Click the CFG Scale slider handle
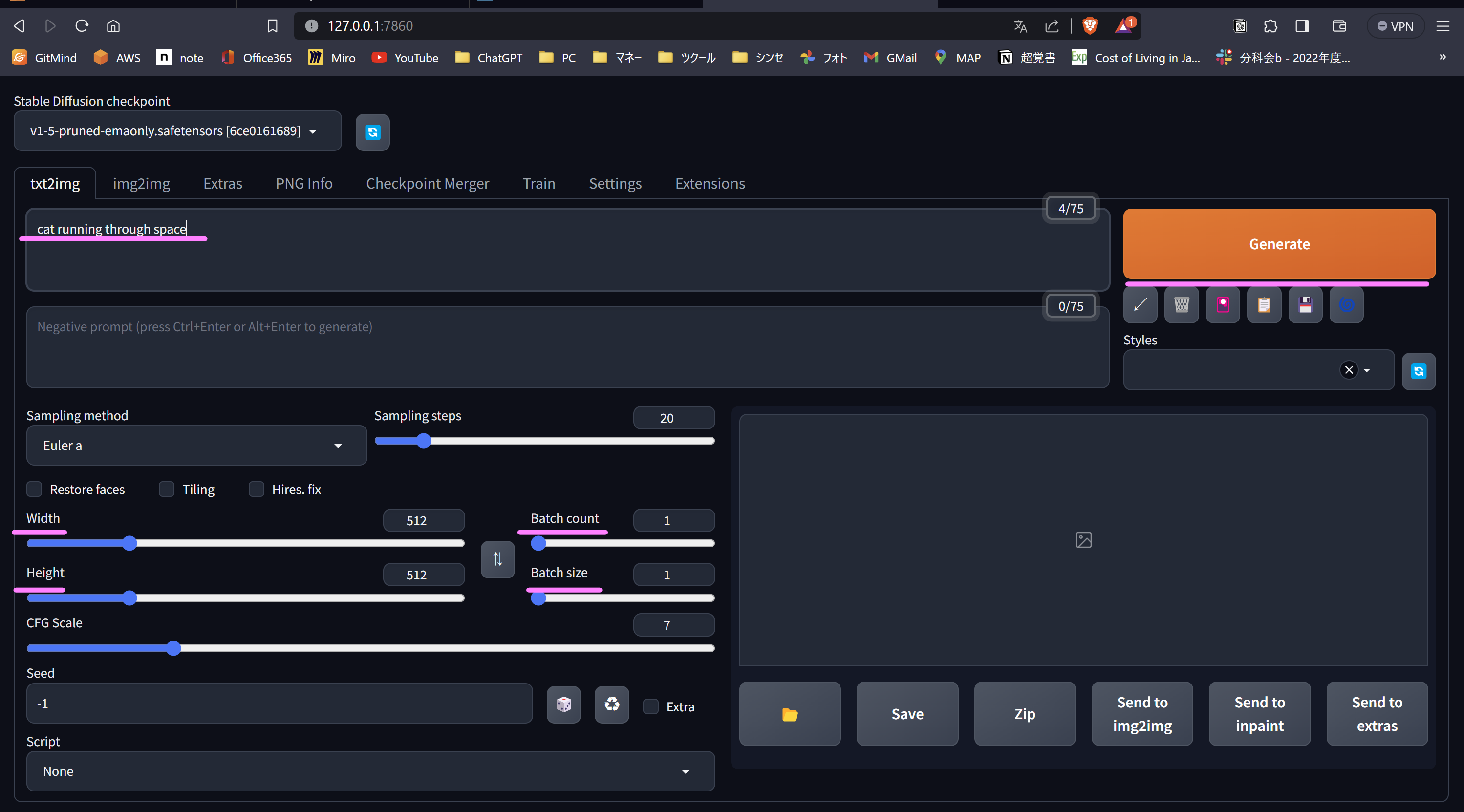The height and width of the screenshot is (812, 1464). [x=174, y=648]
